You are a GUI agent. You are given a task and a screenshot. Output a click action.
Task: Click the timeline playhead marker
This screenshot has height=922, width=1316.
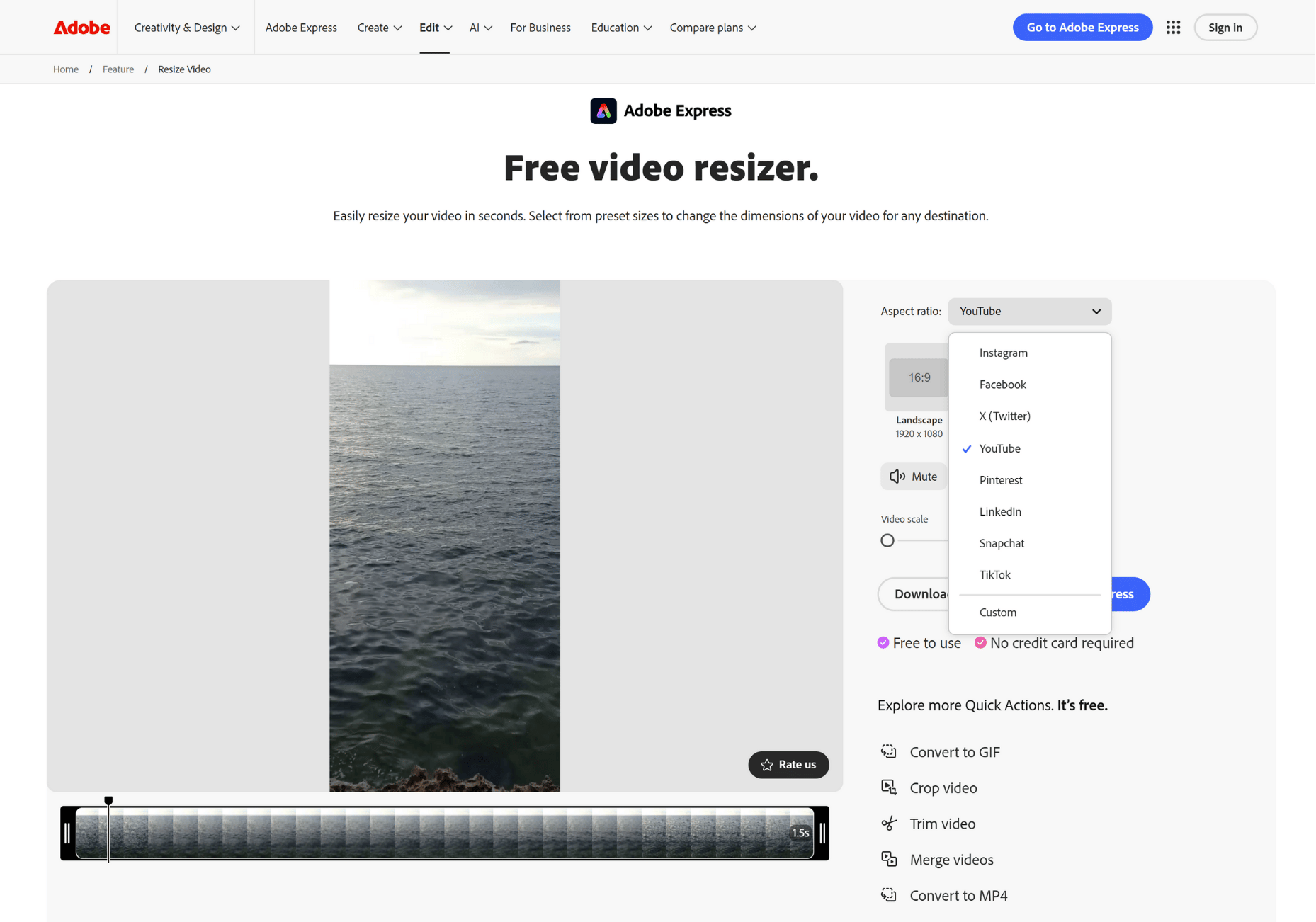coord(108,801)
